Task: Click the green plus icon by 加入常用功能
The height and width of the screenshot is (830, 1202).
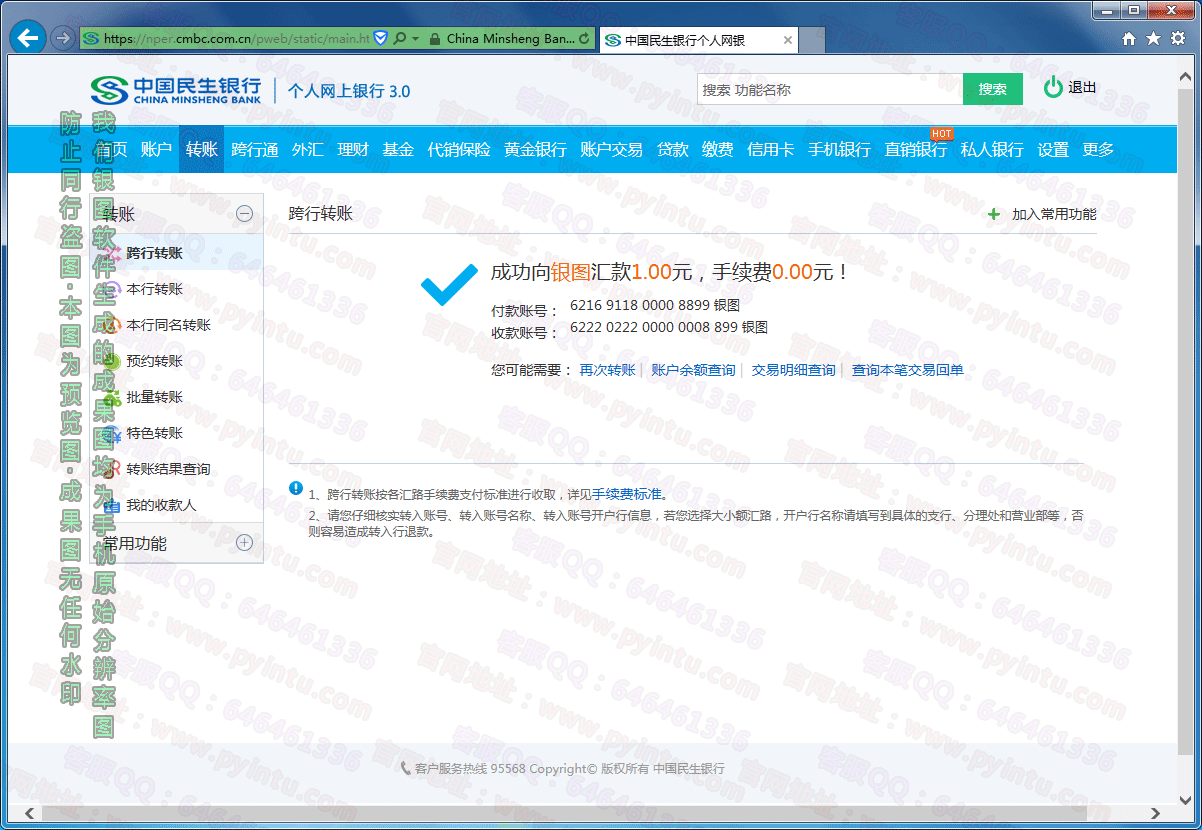Action: (x=994, y=214)
